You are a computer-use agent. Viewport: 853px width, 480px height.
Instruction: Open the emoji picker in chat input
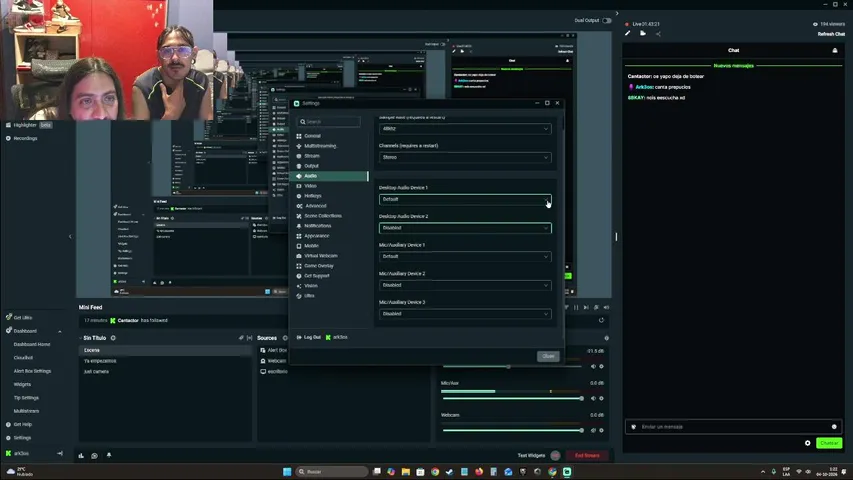834,427
